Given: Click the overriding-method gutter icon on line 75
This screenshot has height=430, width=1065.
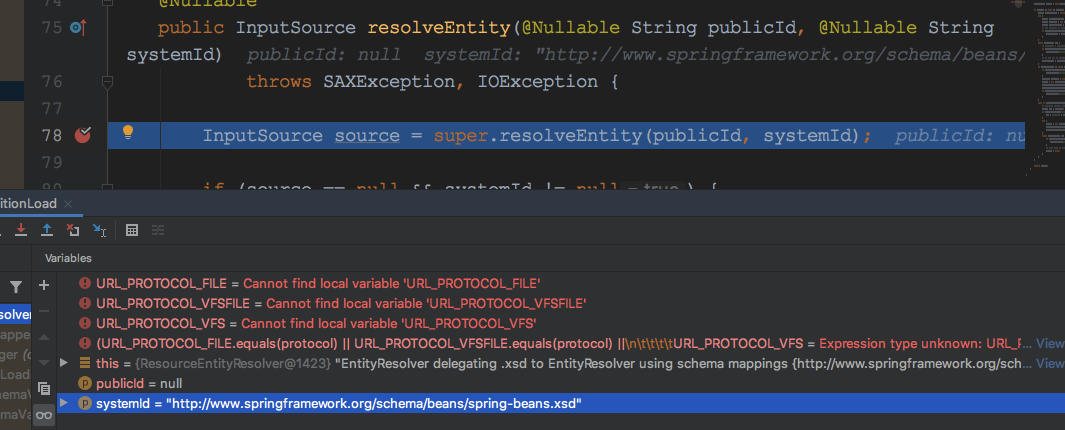Looking at the screenshot, I should [x=78, y=28].
